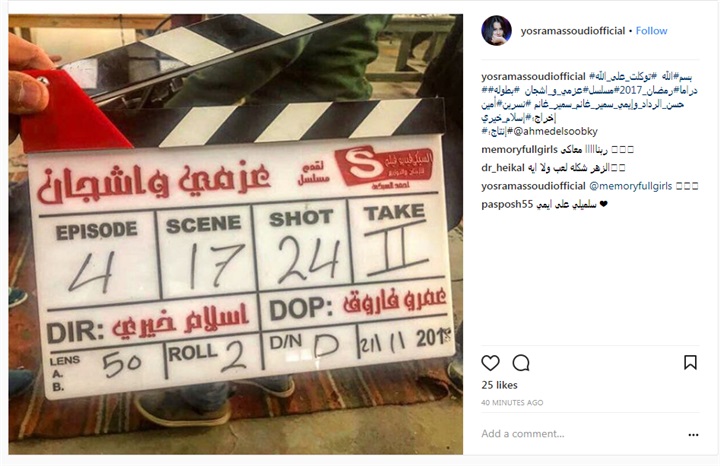Like the post with the heart icon
Screen dimensions: 720x466
coord(490,363)
